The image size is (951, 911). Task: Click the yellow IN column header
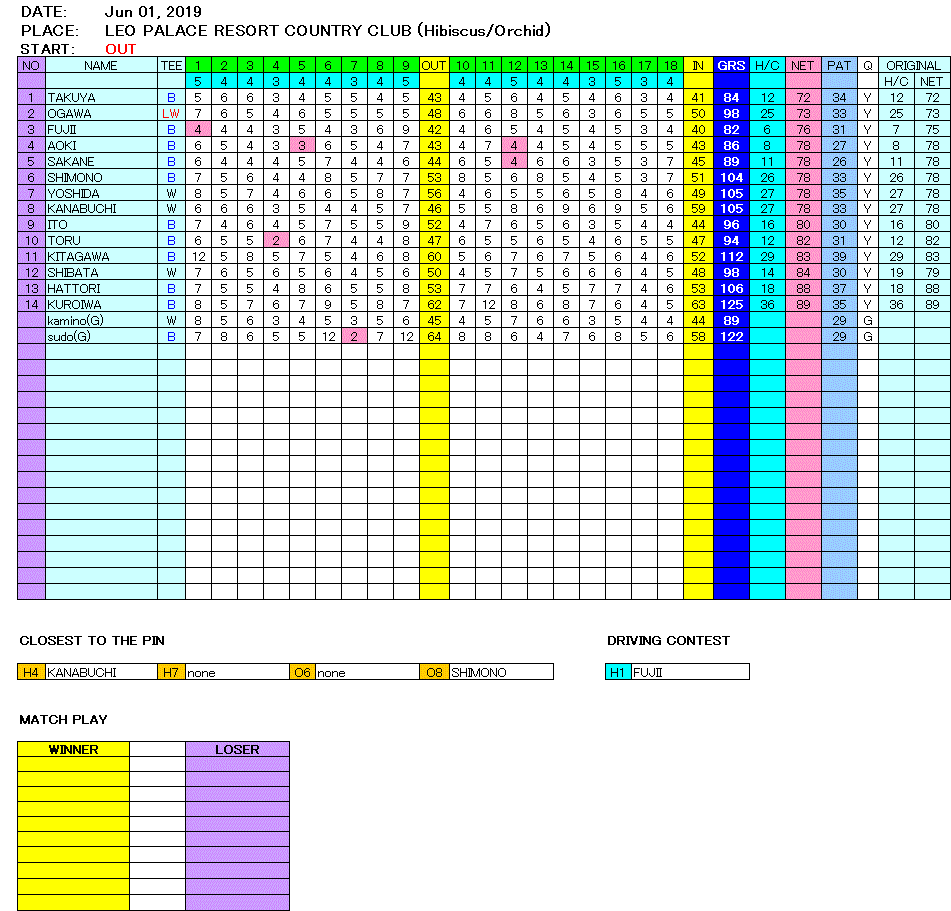pyautogui.click(x=697, y=65)
